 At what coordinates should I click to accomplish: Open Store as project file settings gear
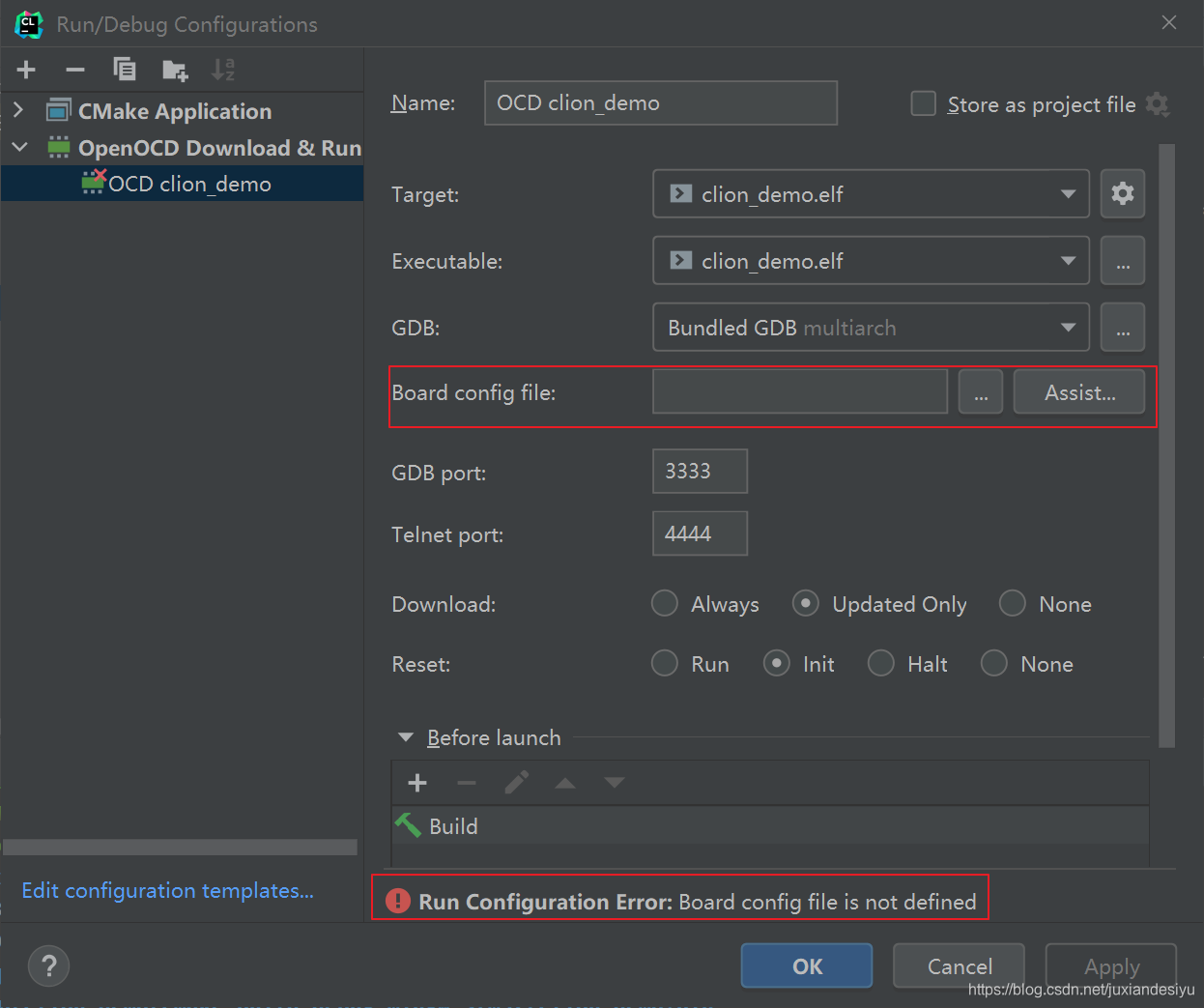click(1157, 104)
